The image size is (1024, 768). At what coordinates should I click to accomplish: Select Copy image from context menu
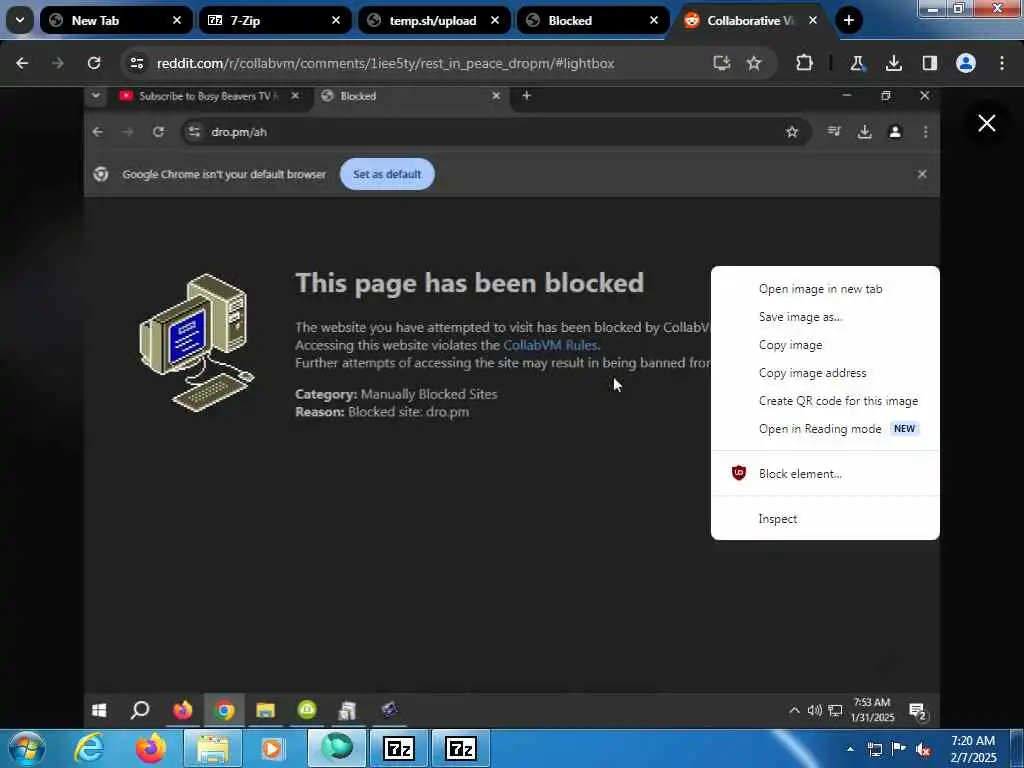825,345
